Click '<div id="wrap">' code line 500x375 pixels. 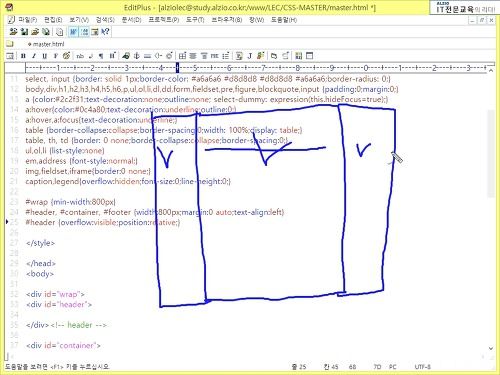[55, 294]
